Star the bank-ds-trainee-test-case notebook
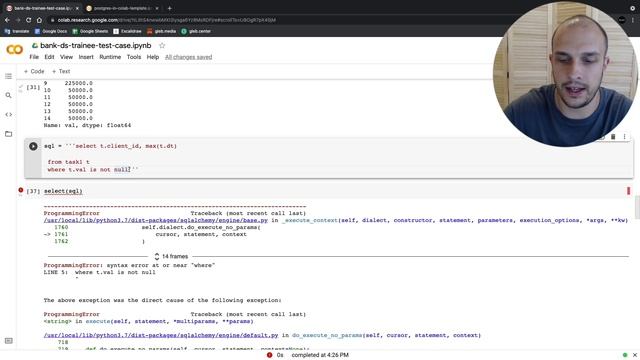Viewport: 640px width, 360px height. [162, 46]
